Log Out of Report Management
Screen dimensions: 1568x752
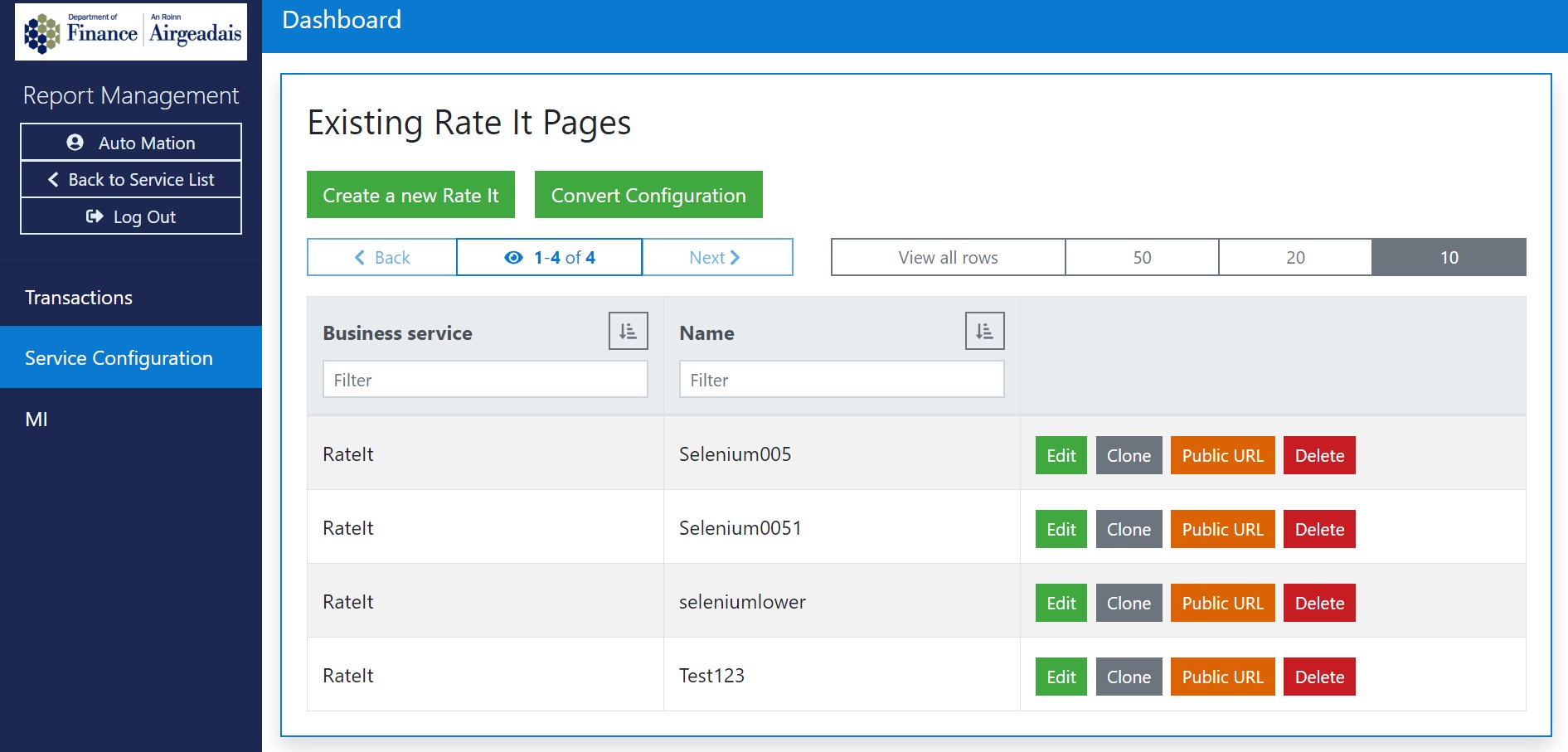point(131,216)
